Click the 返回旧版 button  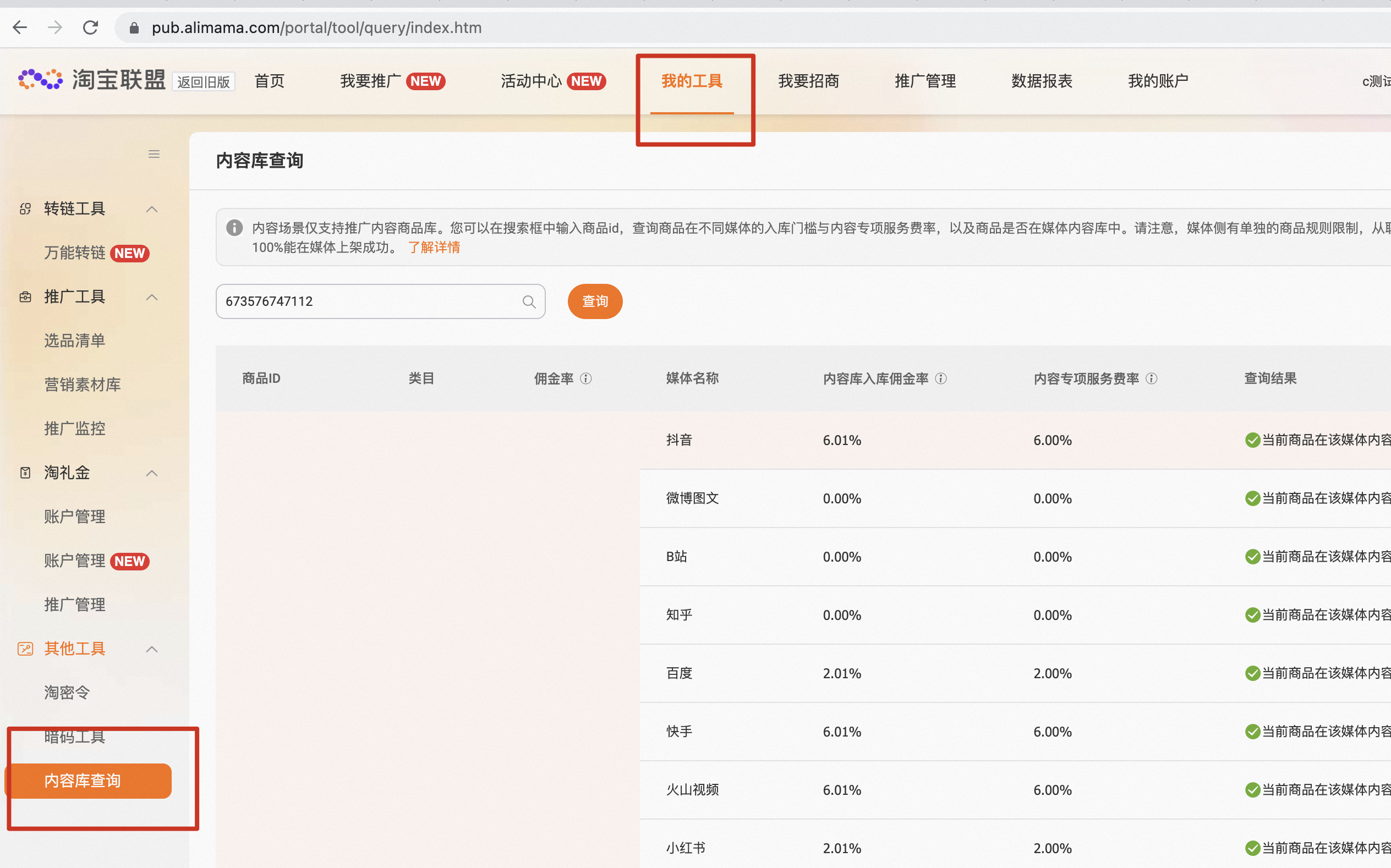pyautogui.click(x=203, y=81)
